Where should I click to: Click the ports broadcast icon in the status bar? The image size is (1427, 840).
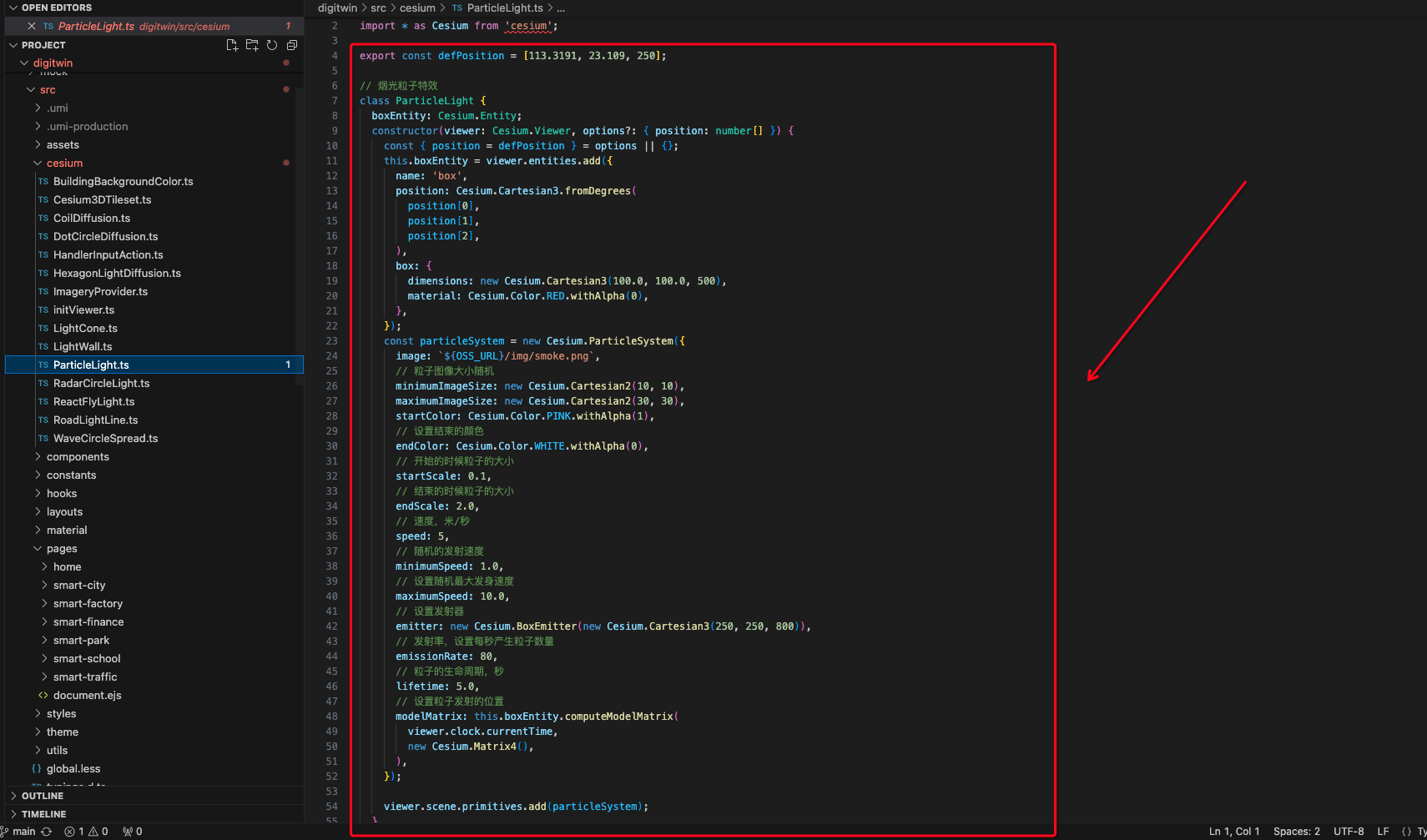pyautogui.click(x=133, y=832)
